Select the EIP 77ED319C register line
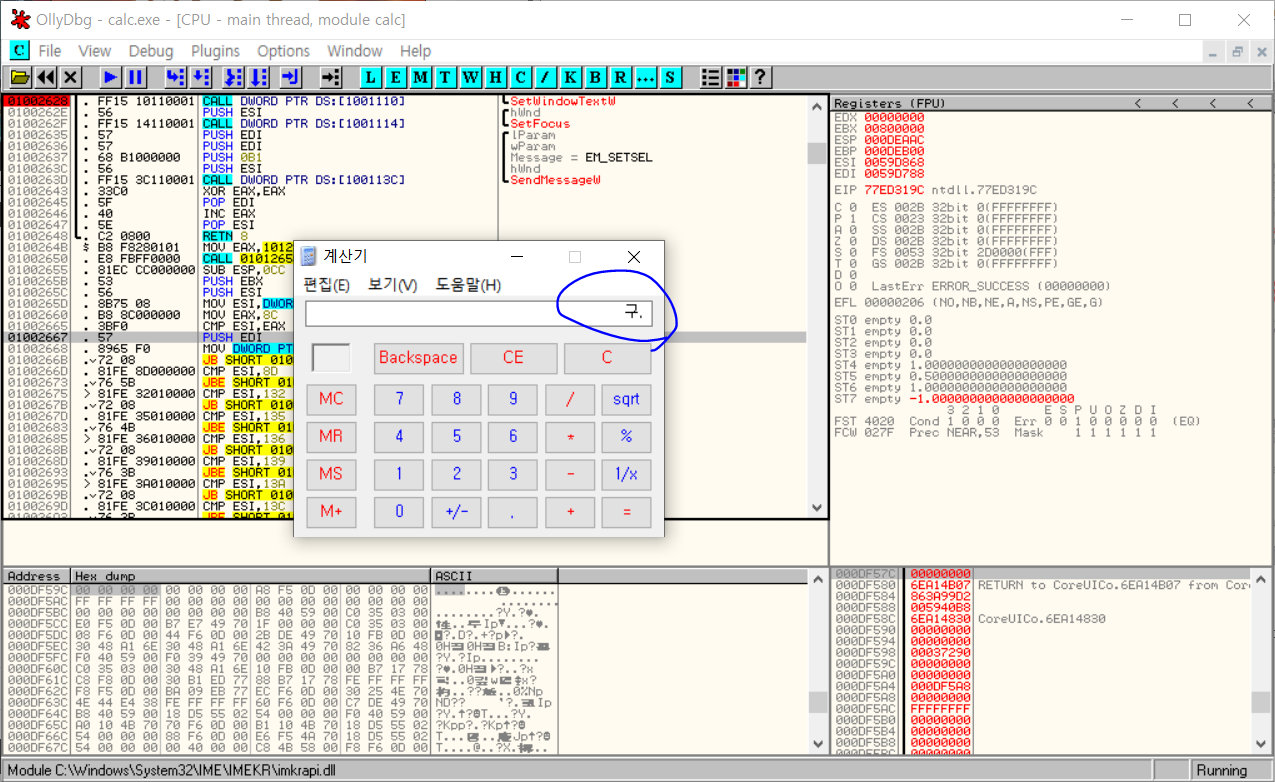Screen dimensions: 1275x782 coord(935,189)
